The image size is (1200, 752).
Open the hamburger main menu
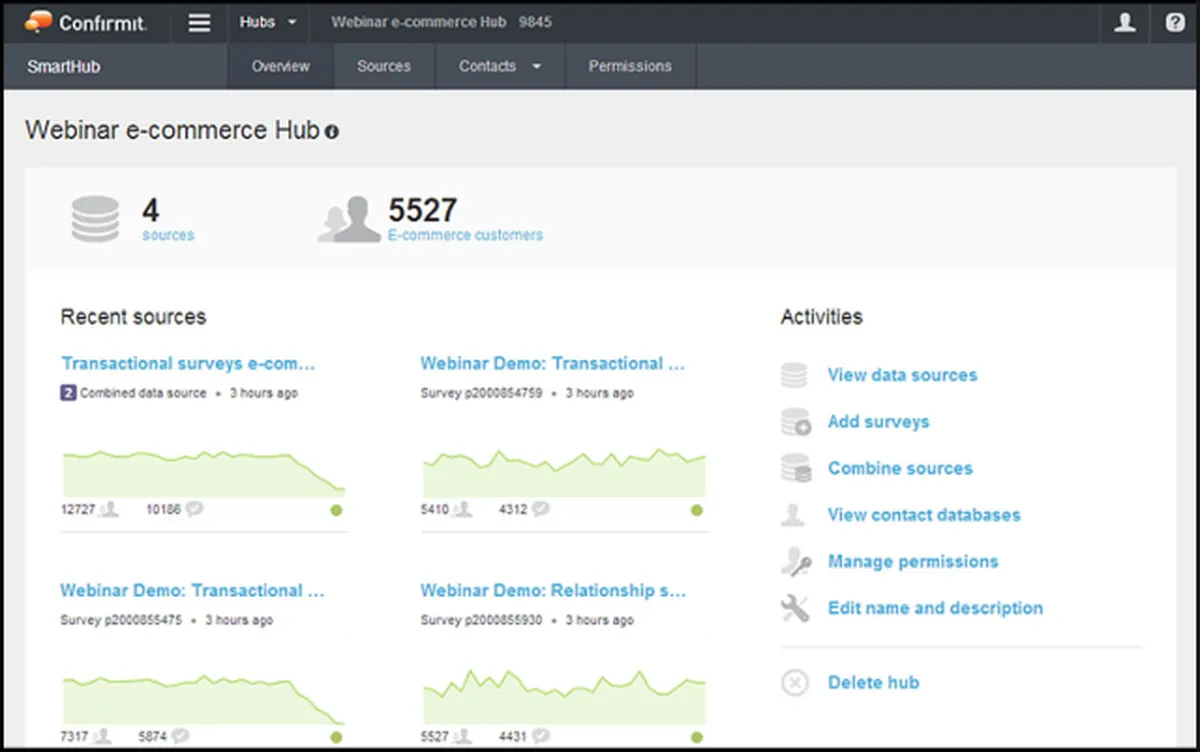199,22
